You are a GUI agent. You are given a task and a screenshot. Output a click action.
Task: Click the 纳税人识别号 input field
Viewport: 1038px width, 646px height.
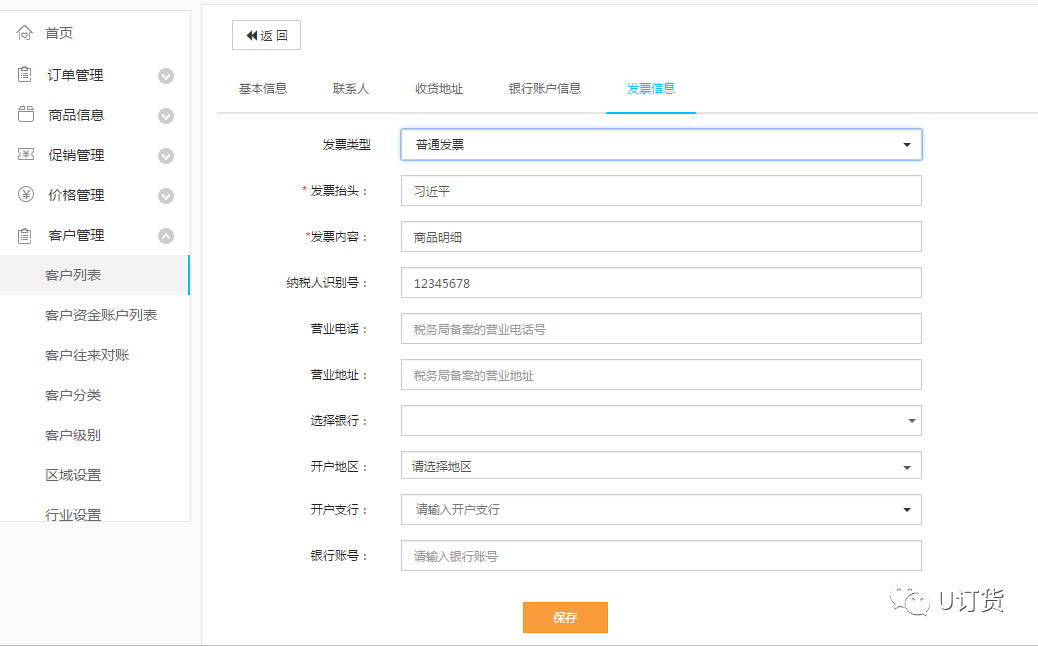point(661,283)
